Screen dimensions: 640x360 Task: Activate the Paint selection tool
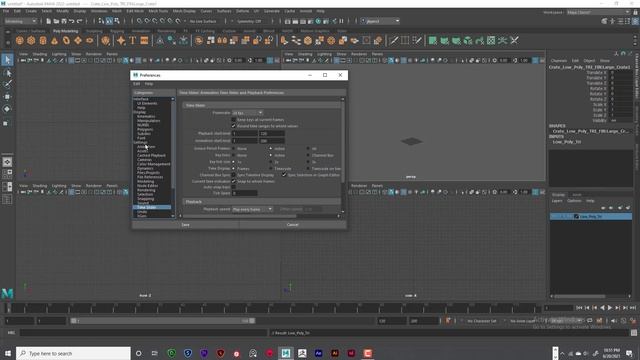tap(7, 84)
